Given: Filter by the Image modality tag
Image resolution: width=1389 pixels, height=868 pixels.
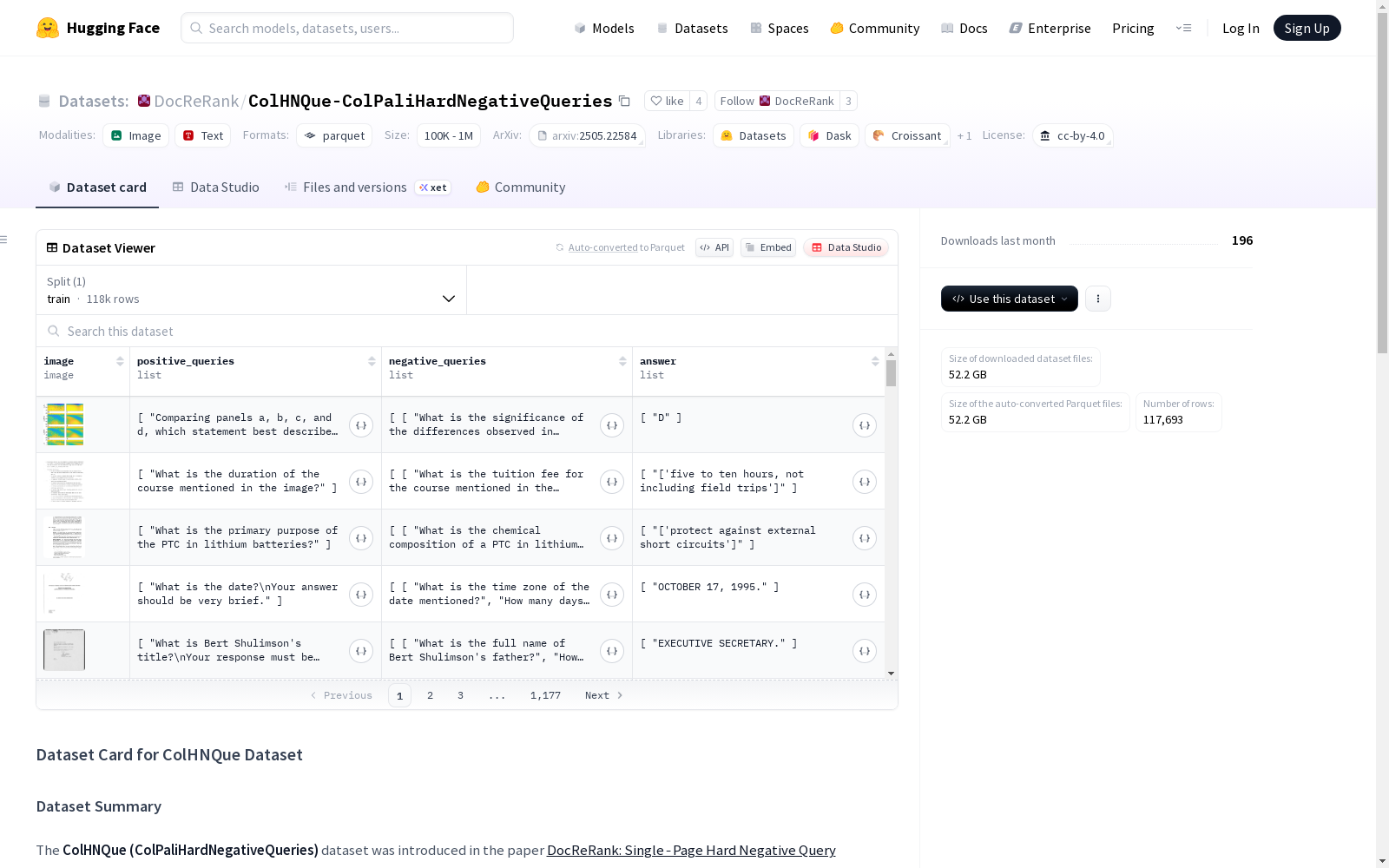Looking at the screenshot, I should [136, 135].
